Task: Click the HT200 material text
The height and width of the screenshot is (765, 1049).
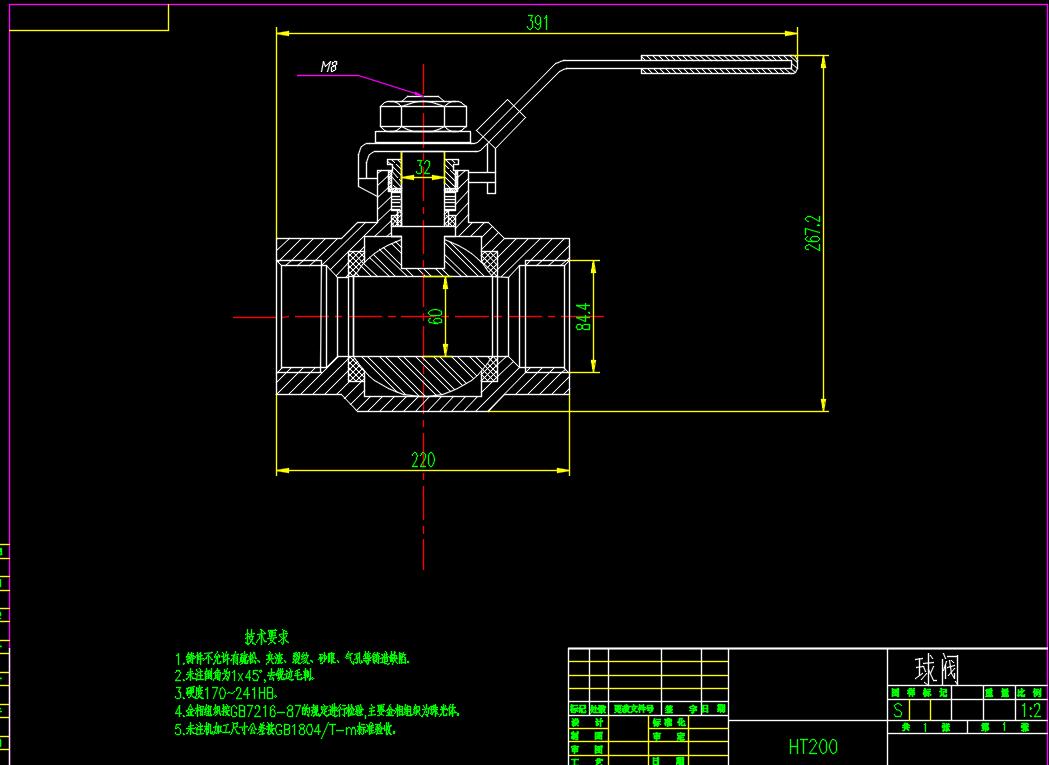Action: (x=812, y=746)
